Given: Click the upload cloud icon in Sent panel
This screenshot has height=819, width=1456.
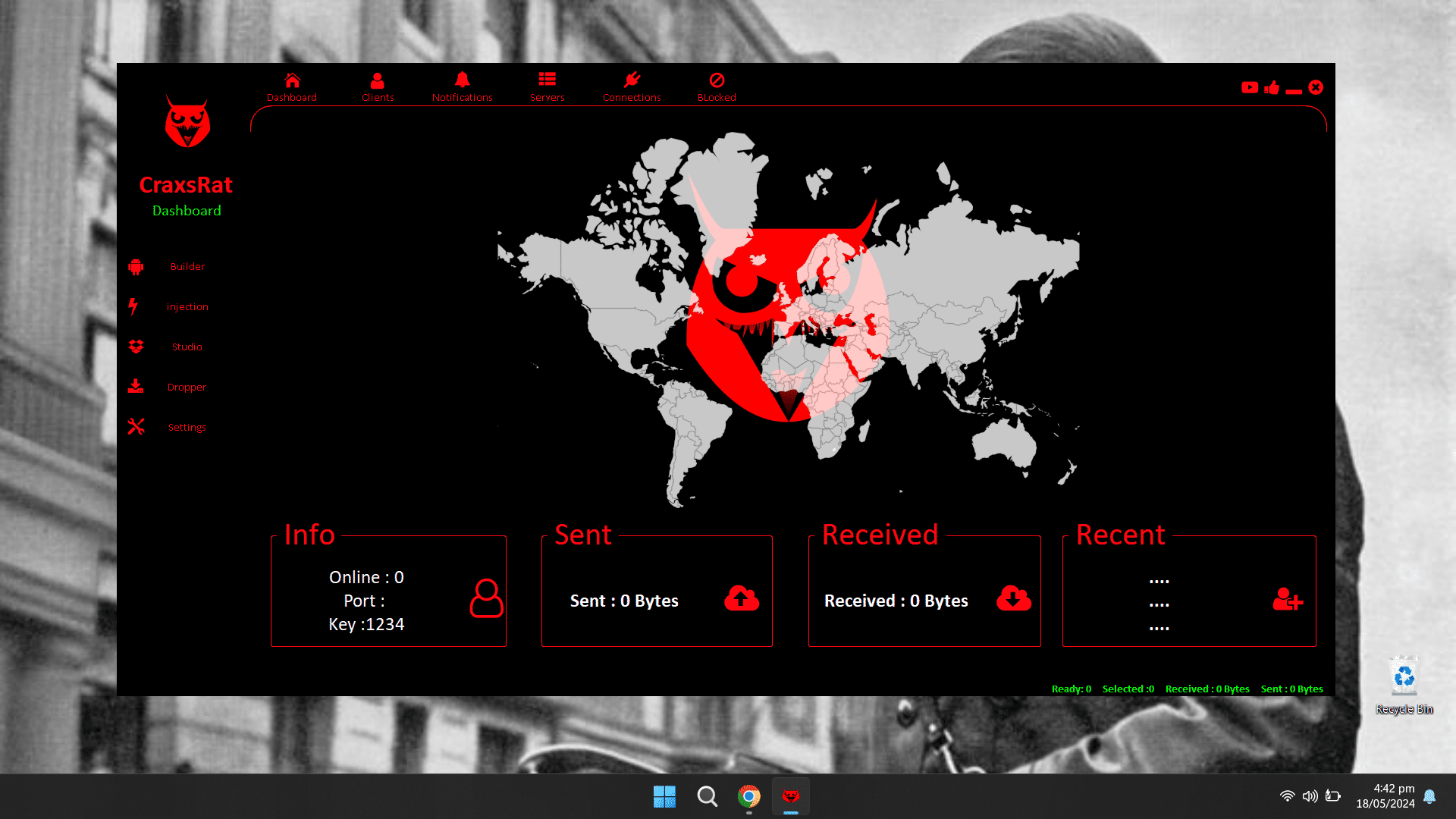Looking at the screenshot, I should (x=741, y=599).
